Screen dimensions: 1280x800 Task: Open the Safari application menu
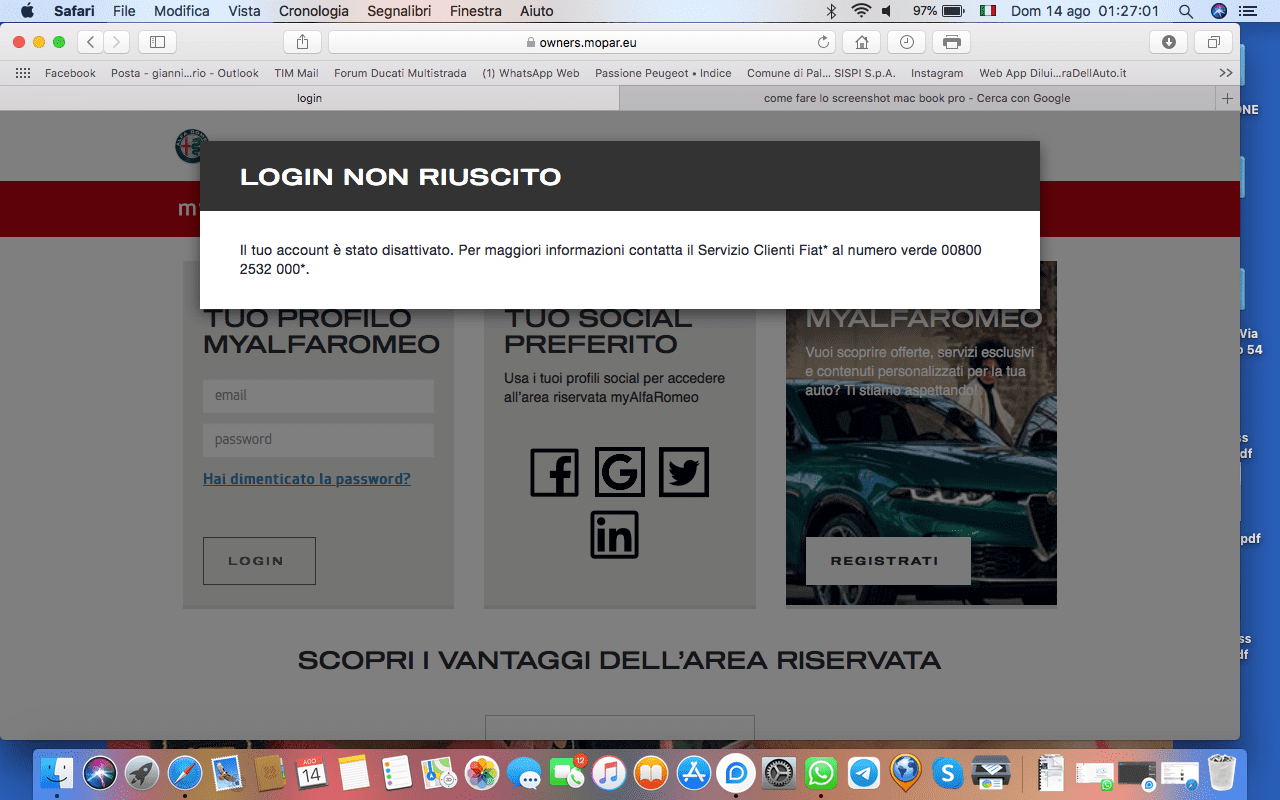(x=74, y=11)
